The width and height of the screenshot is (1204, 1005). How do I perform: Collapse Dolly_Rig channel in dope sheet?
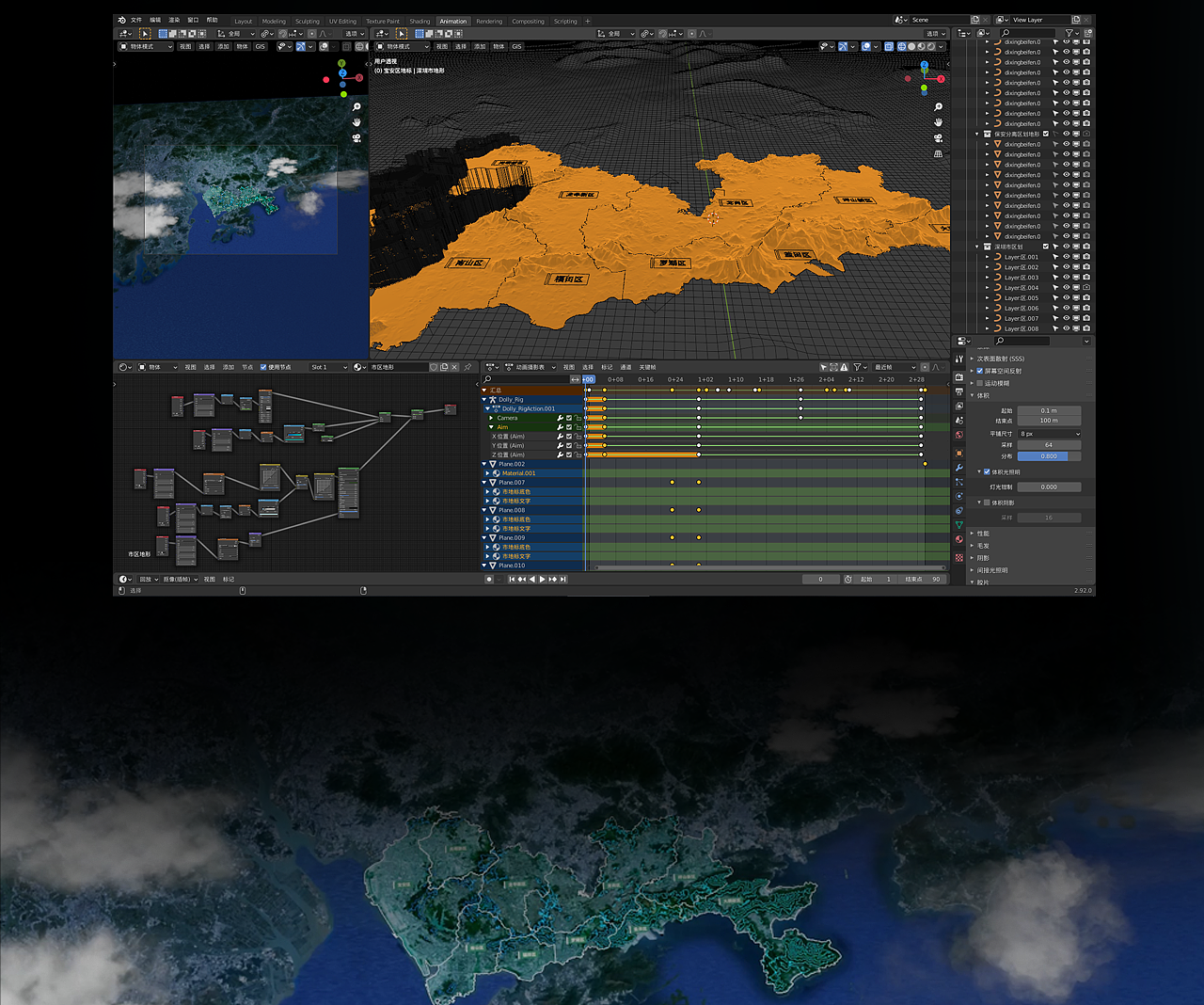484,400
